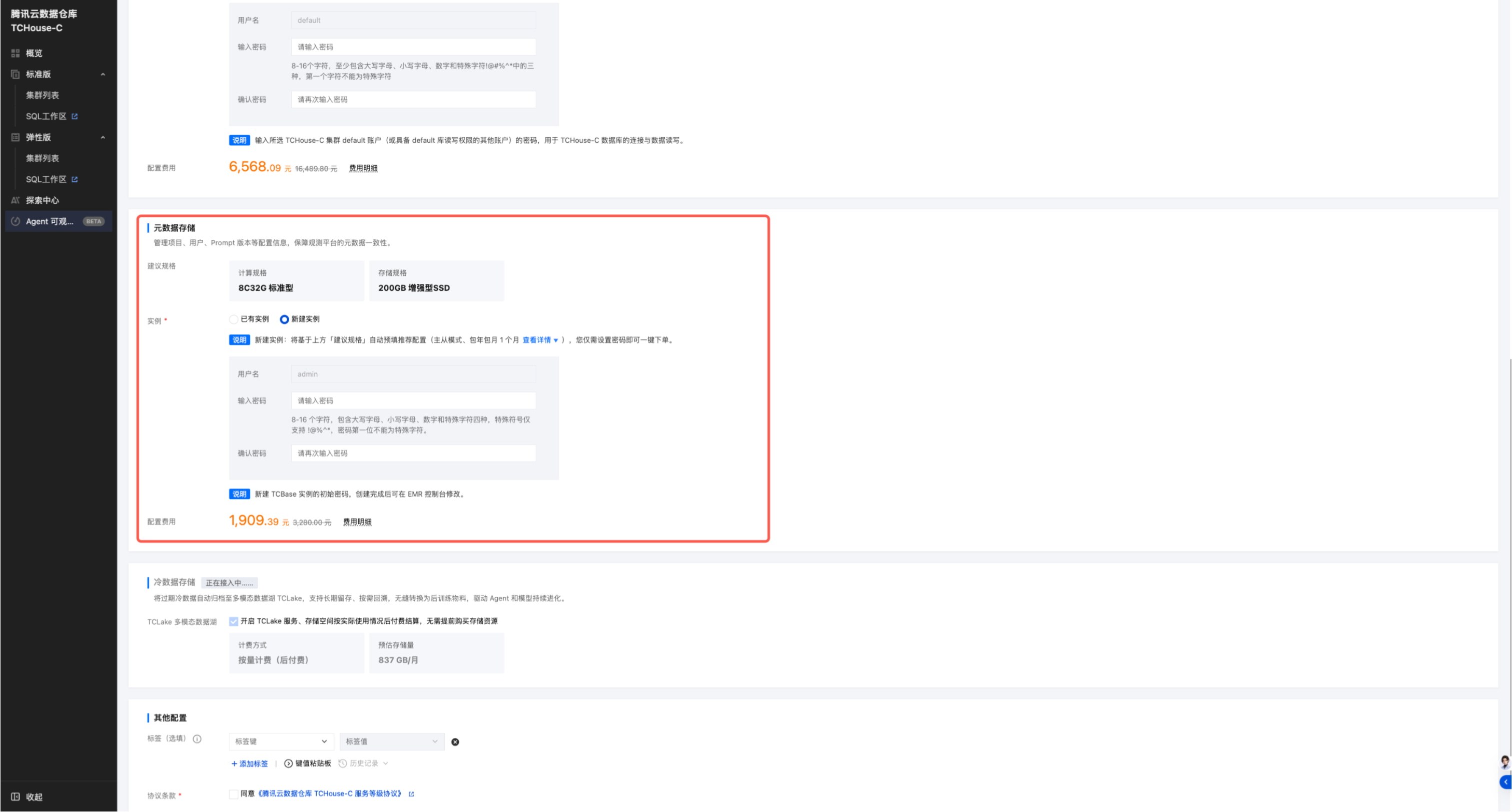Click the admin username field
Screen dimensions: 1512x812
pyautogui.click(x=413, y=374)
